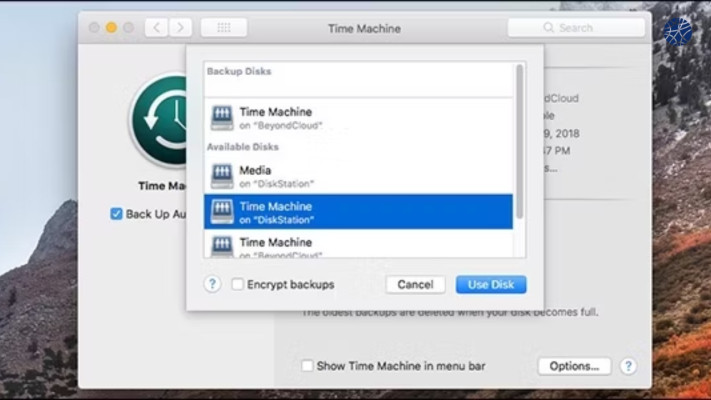The image size is (711, 400).
Task: Open help for the disk selection sheet
Action: [212, 284]
